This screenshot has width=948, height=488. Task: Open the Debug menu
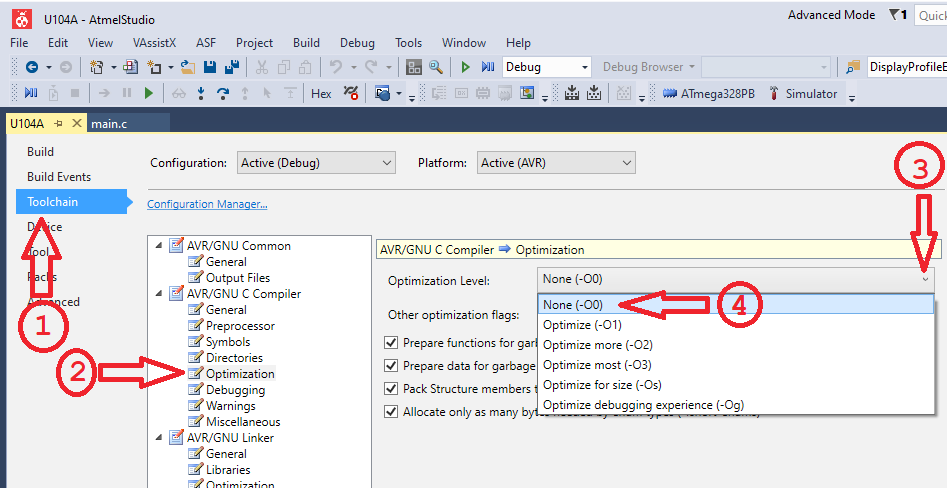357,43
